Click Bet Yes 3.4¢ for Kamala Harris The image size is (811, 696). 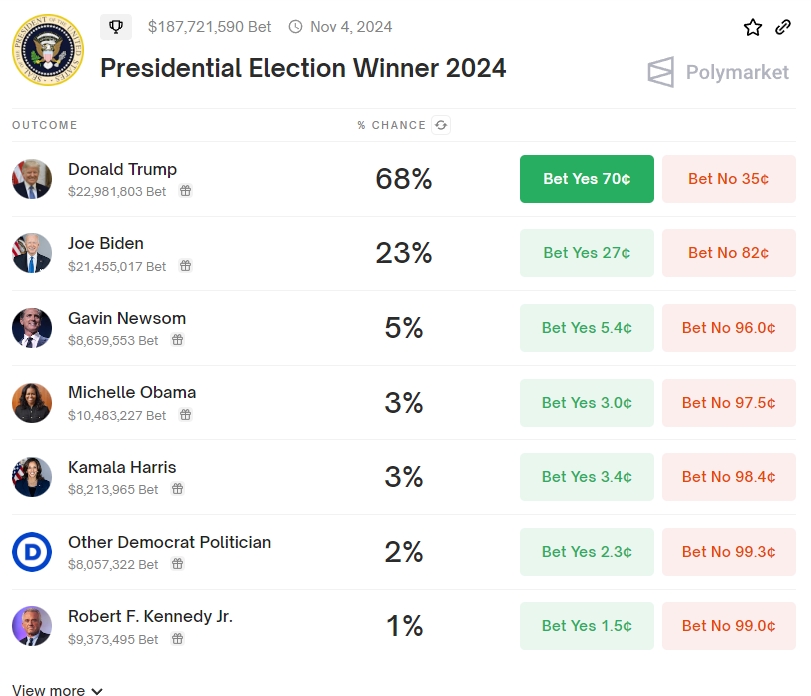point(586,477)
